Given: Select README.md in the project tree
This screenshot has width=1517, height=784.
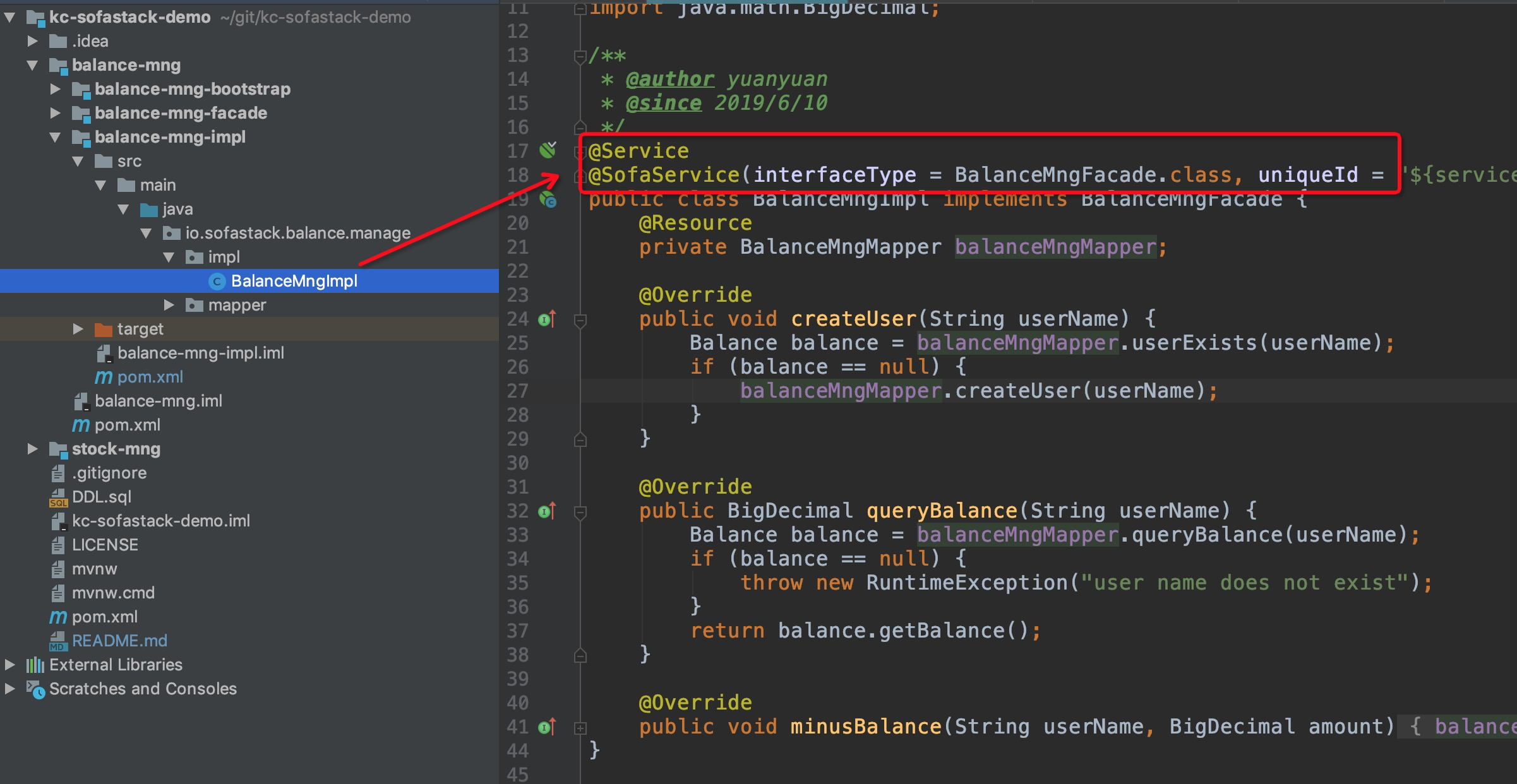Looking at the screenshot, I should coord(120,641).
